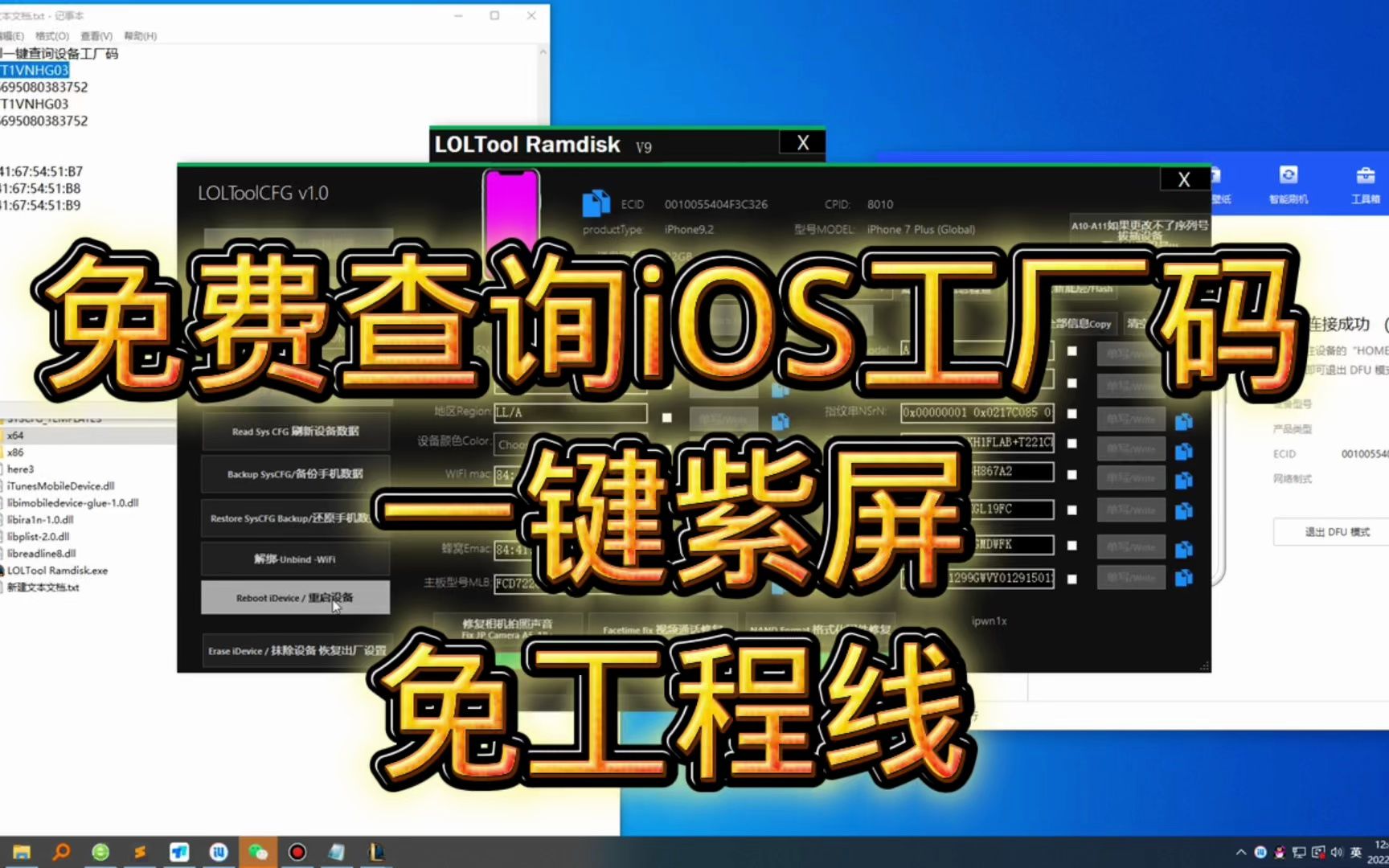Open 工具箱 toolbox icon in background app
Viewport: 1389px width, 868px height.
point(1365,184)
